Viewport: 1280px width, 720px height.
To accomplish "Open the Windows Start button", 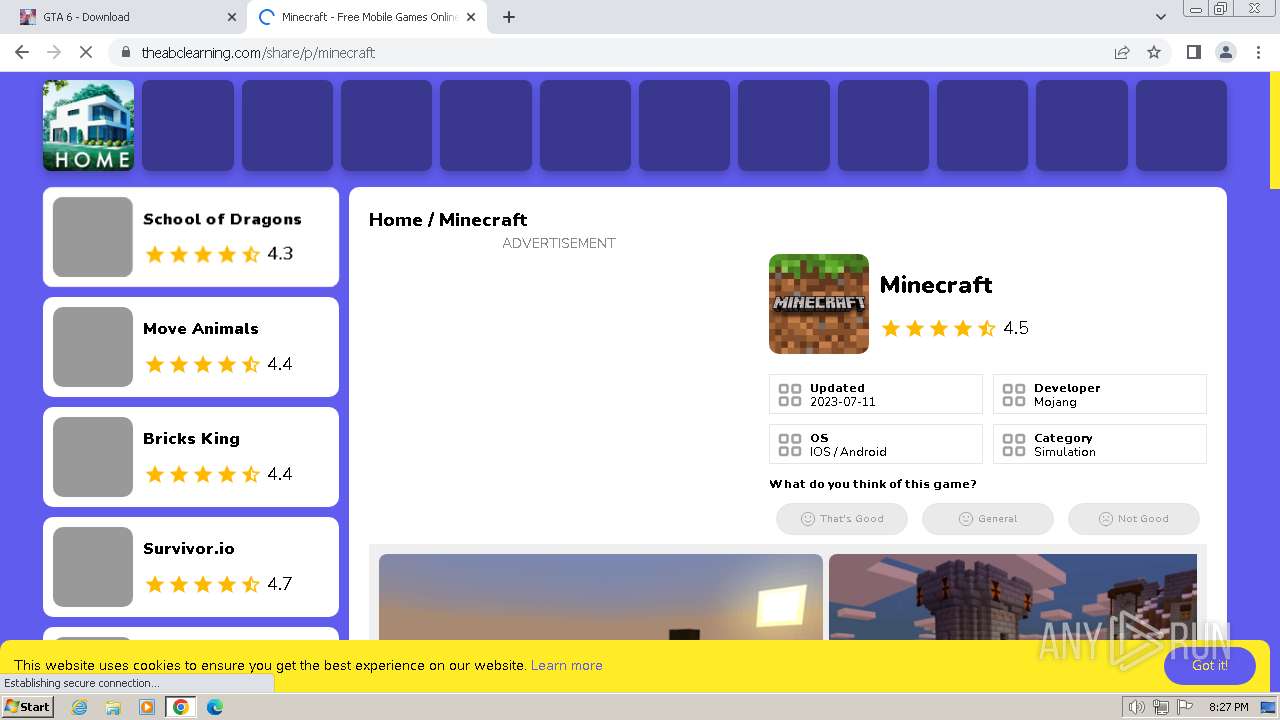I will point(28,706).
